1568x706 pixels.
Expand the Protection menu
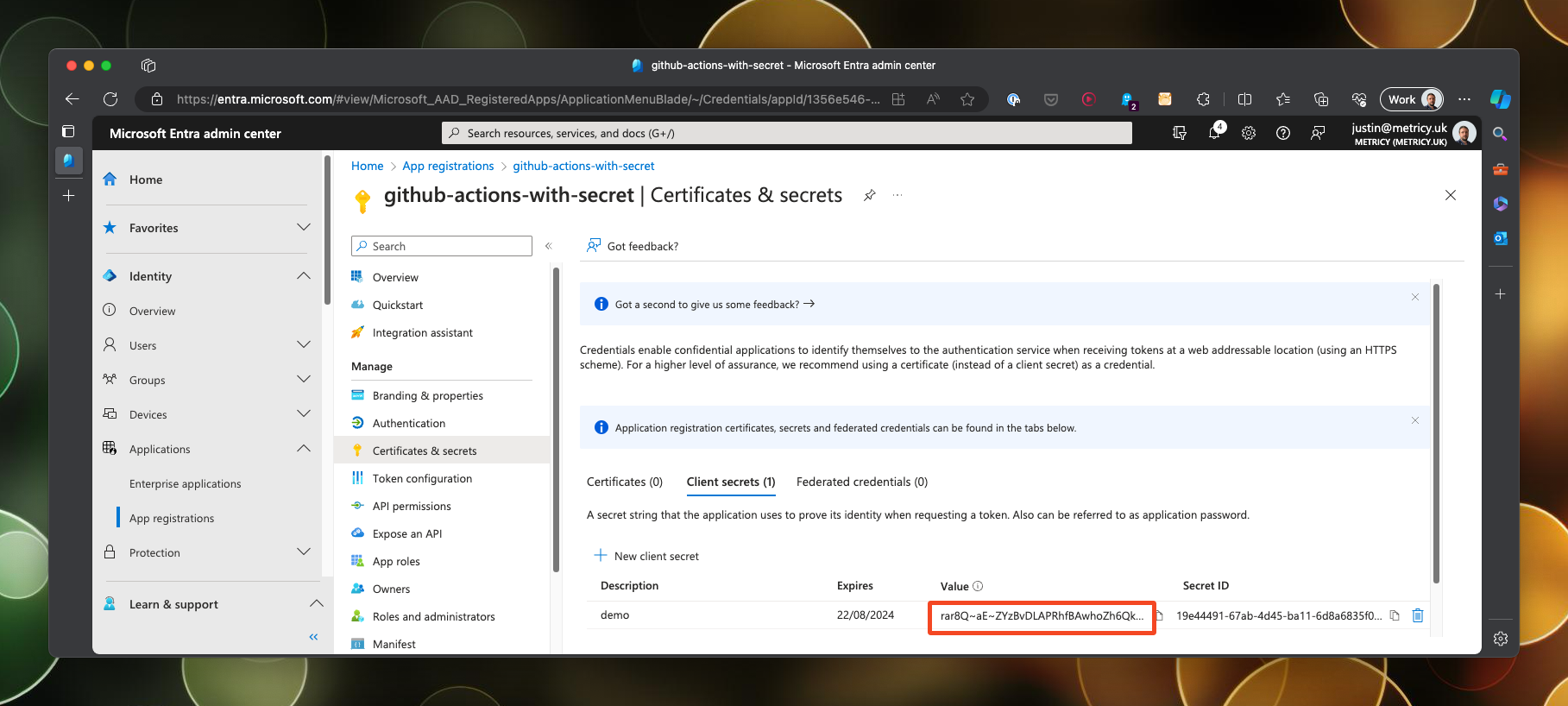(x=303, y=552)
